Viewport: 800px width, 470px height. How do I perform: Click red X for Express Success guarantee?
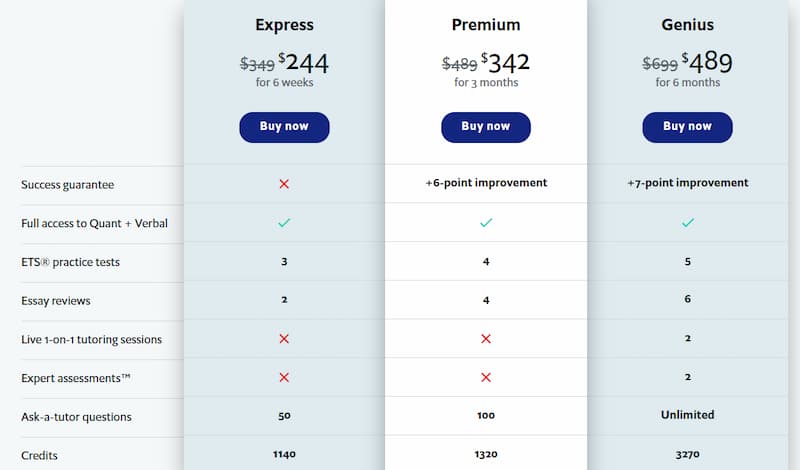coord(284,184)
